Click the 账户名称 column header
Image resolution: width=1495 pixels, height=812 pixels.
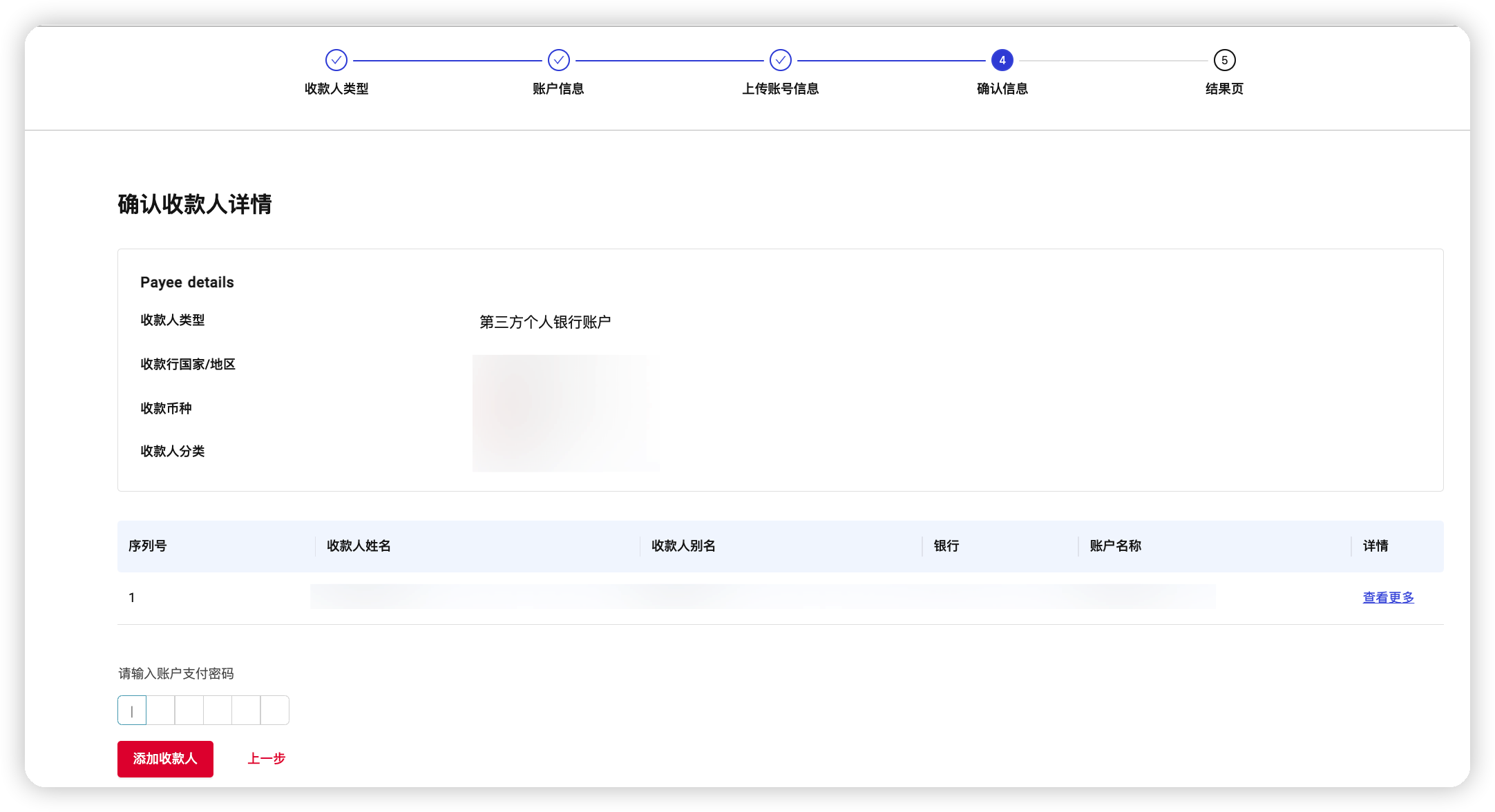click(1114, 546)
